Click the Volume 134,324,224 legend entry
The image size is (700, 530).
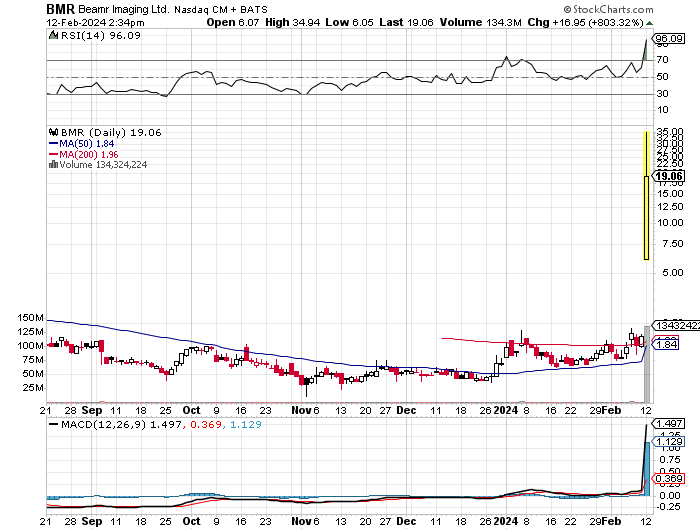coord(103,165)
